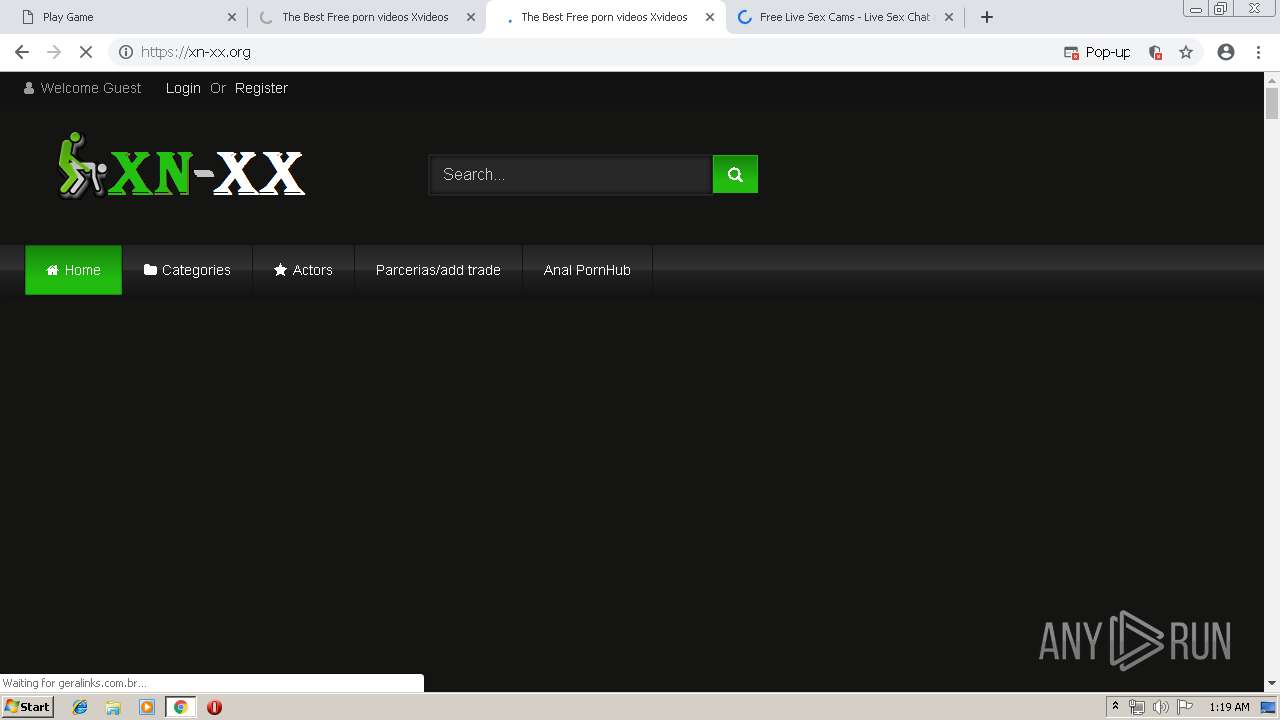This screenshot has width=1280, height=720.
Task: Click the extension shield icon in toolbar
Action: (1155, 52)
